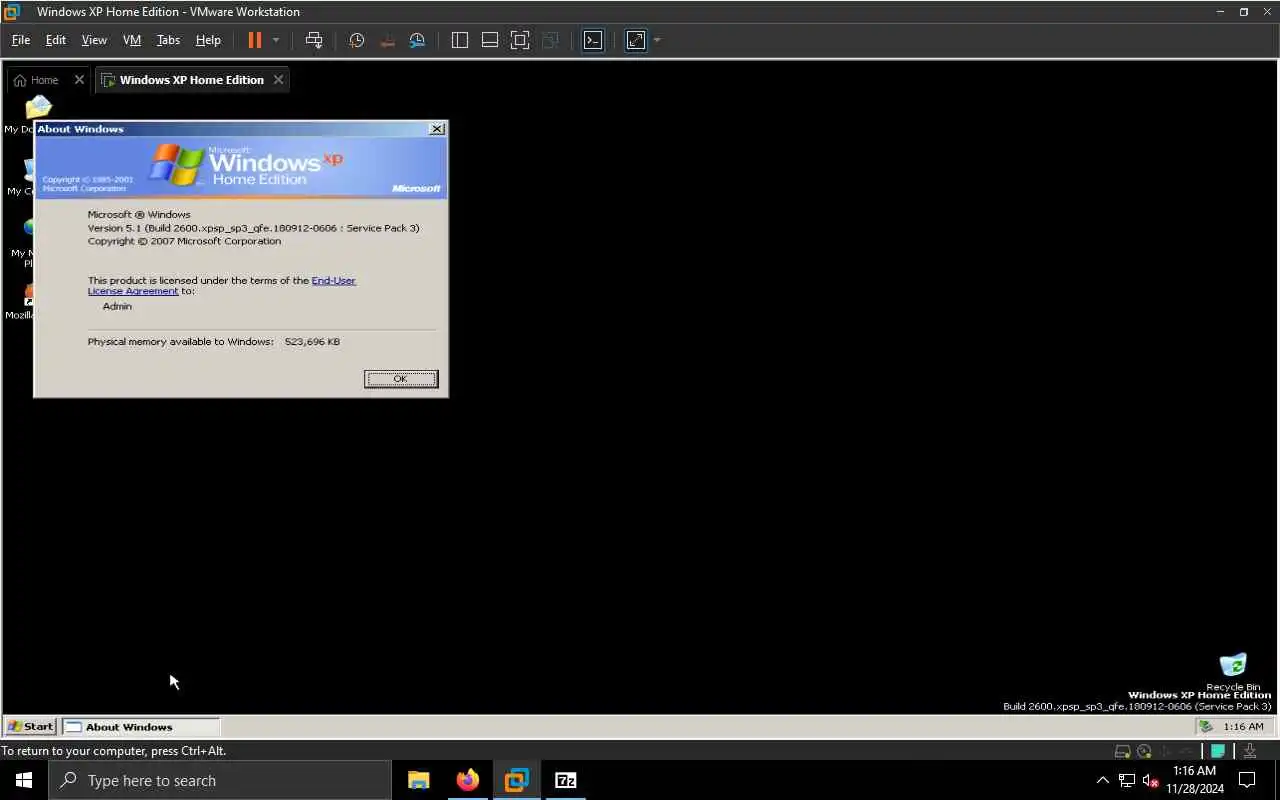Open Firefox from the host taskbar

[x=467, y=780]
